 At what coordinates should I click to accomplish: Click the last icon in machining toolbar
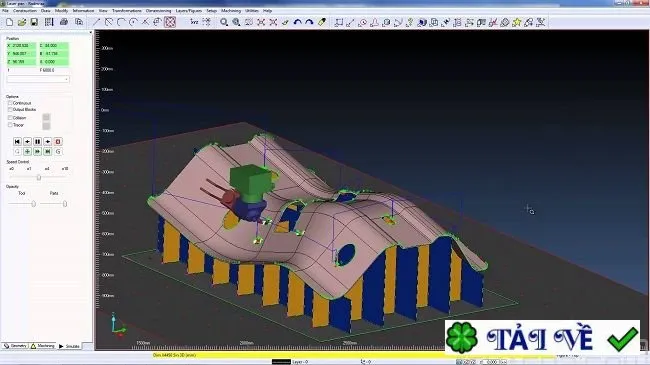[x=541, y=22]
